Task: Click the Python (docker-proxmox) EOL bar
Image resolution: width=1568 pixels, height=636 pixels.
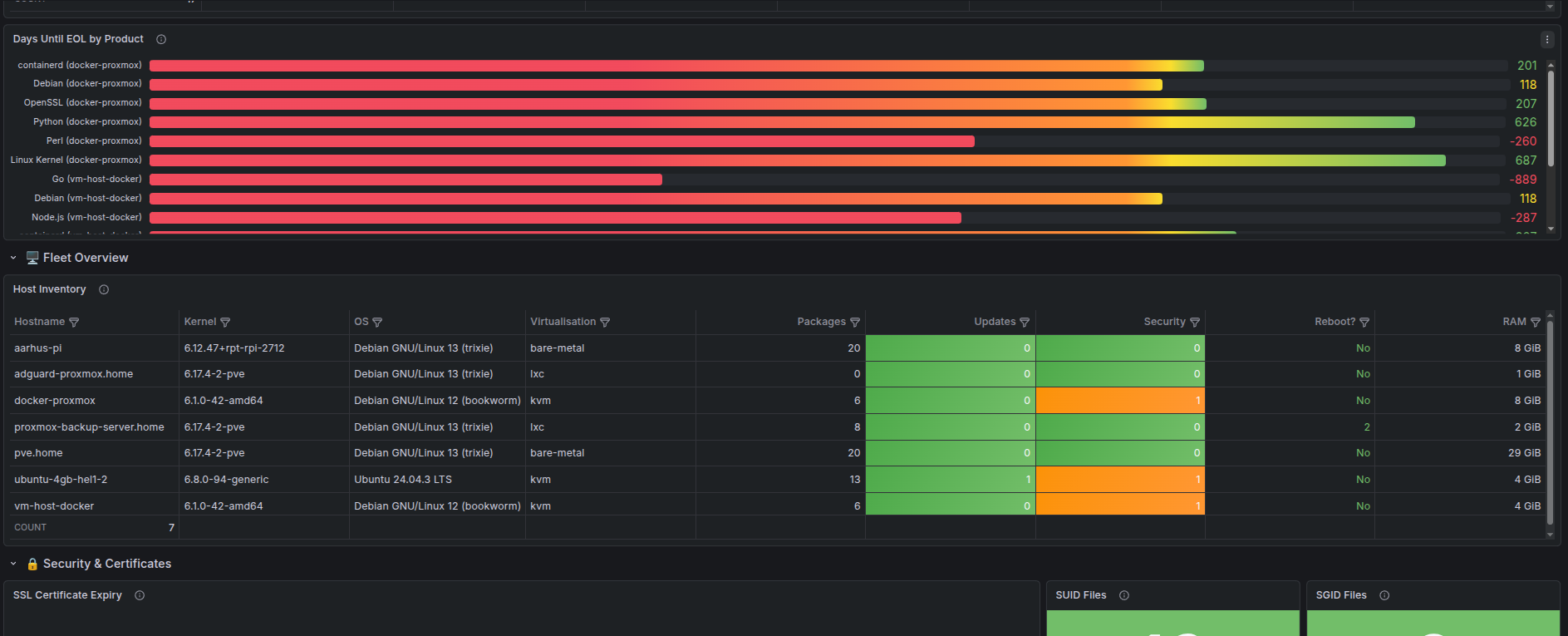Action: click(782, 122)
